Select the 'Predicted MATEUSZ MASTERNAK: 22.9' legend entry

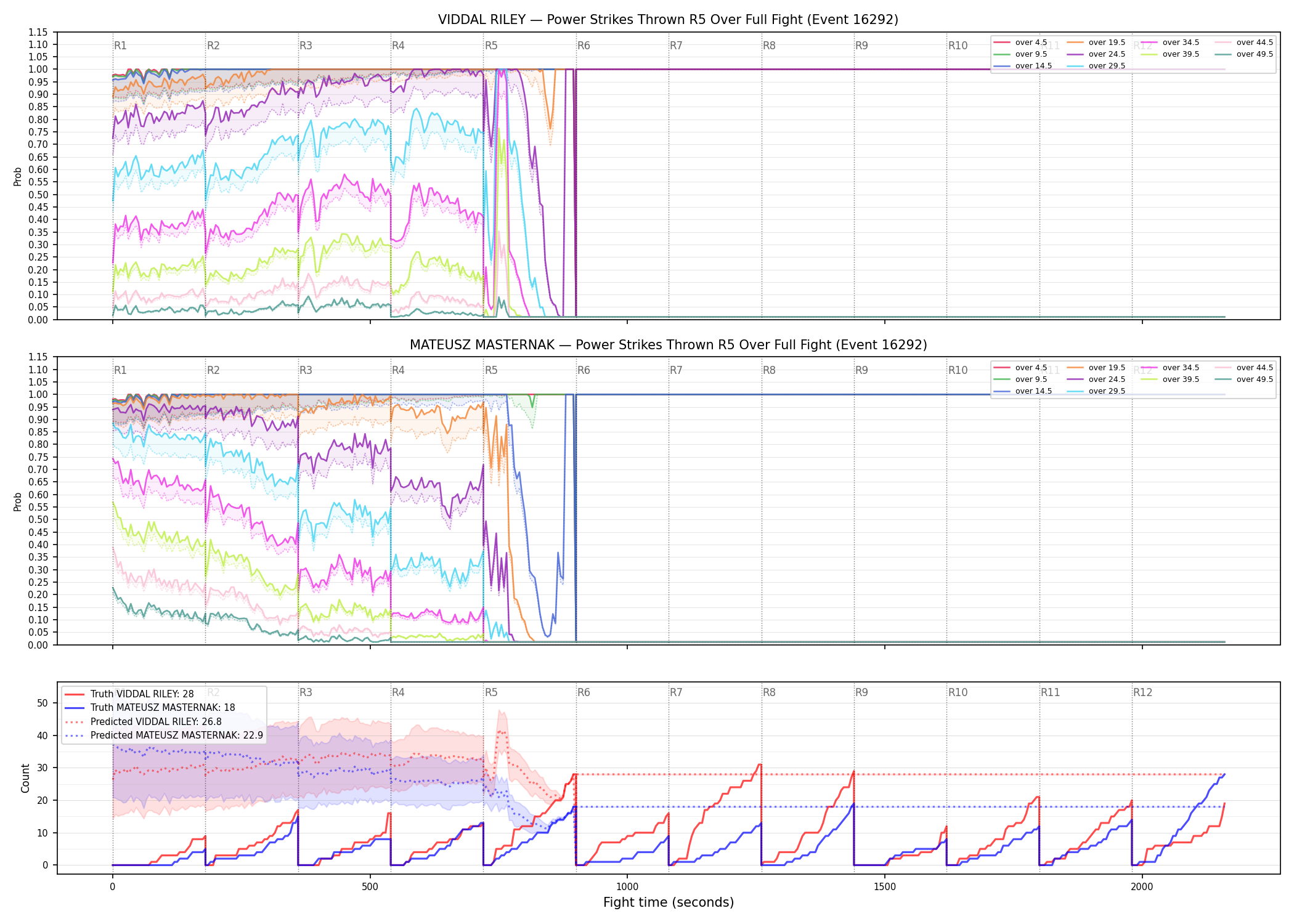164,735
